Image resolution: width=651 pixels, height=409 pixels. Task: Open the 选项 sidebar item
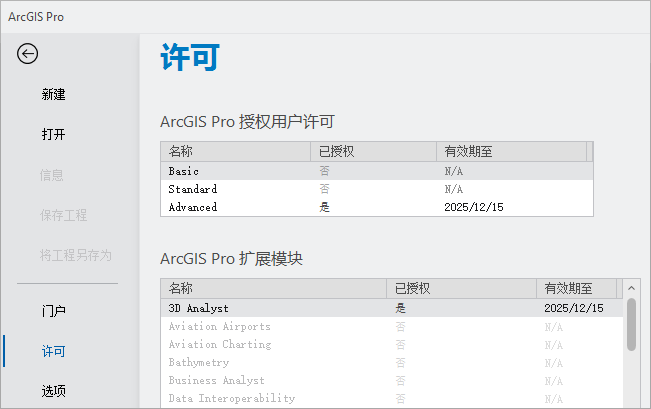pyautogui.click(x=53, y=391)
